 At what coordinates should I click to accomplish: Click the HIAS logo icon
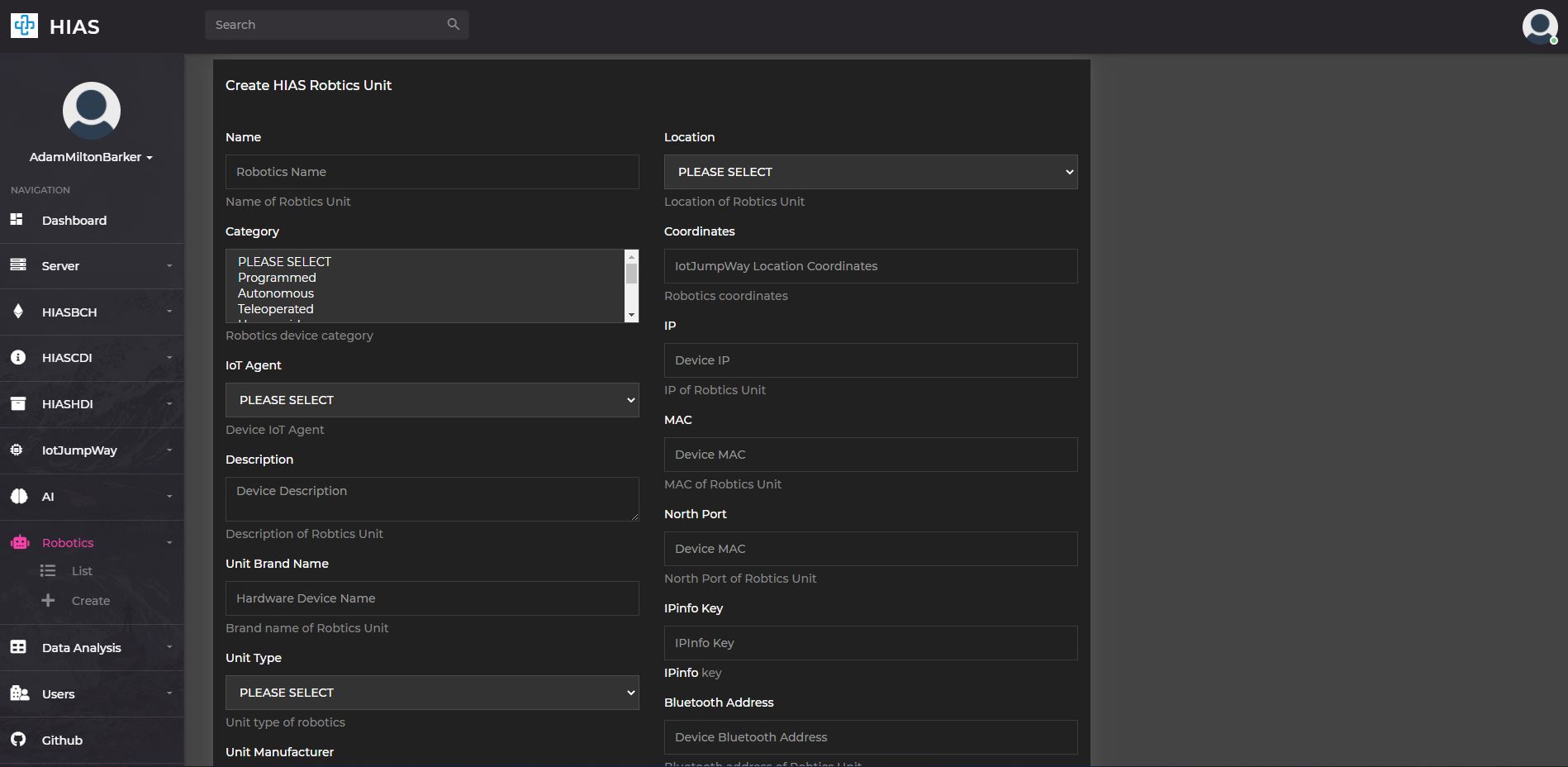click(24, 26)
